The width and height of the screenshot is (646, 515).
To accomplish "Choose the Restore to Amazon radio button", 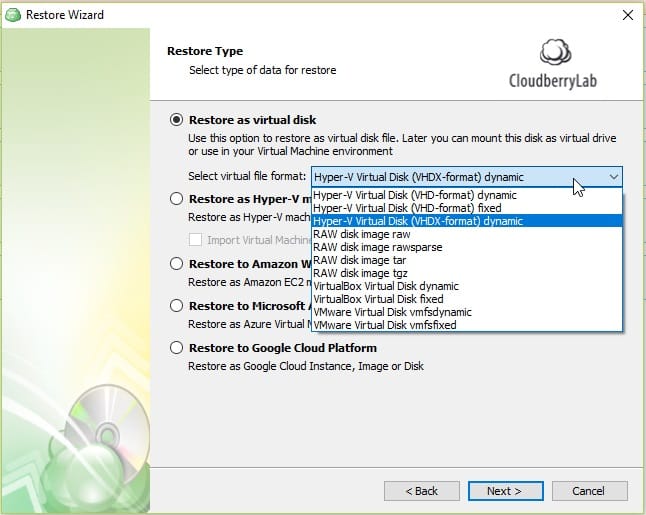I will pyautogui.click(x=176, y=264).
